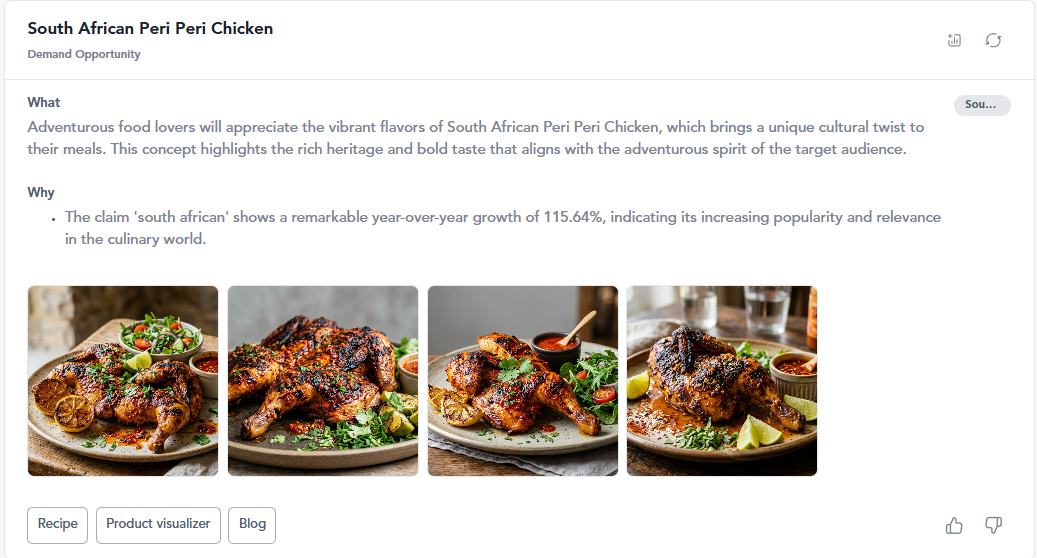Select the third image with sauce spoon
The image size is (1037, 558).
click(522, 381)
